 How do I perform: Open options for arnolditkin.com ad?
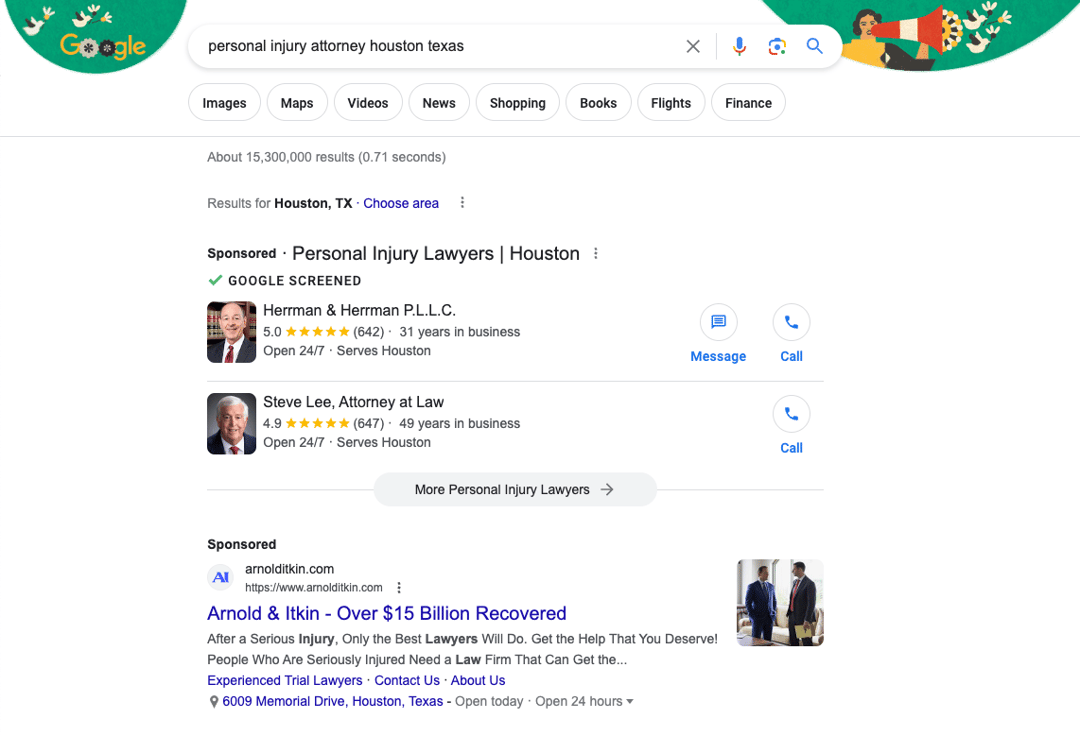click(x=399, y=587)
